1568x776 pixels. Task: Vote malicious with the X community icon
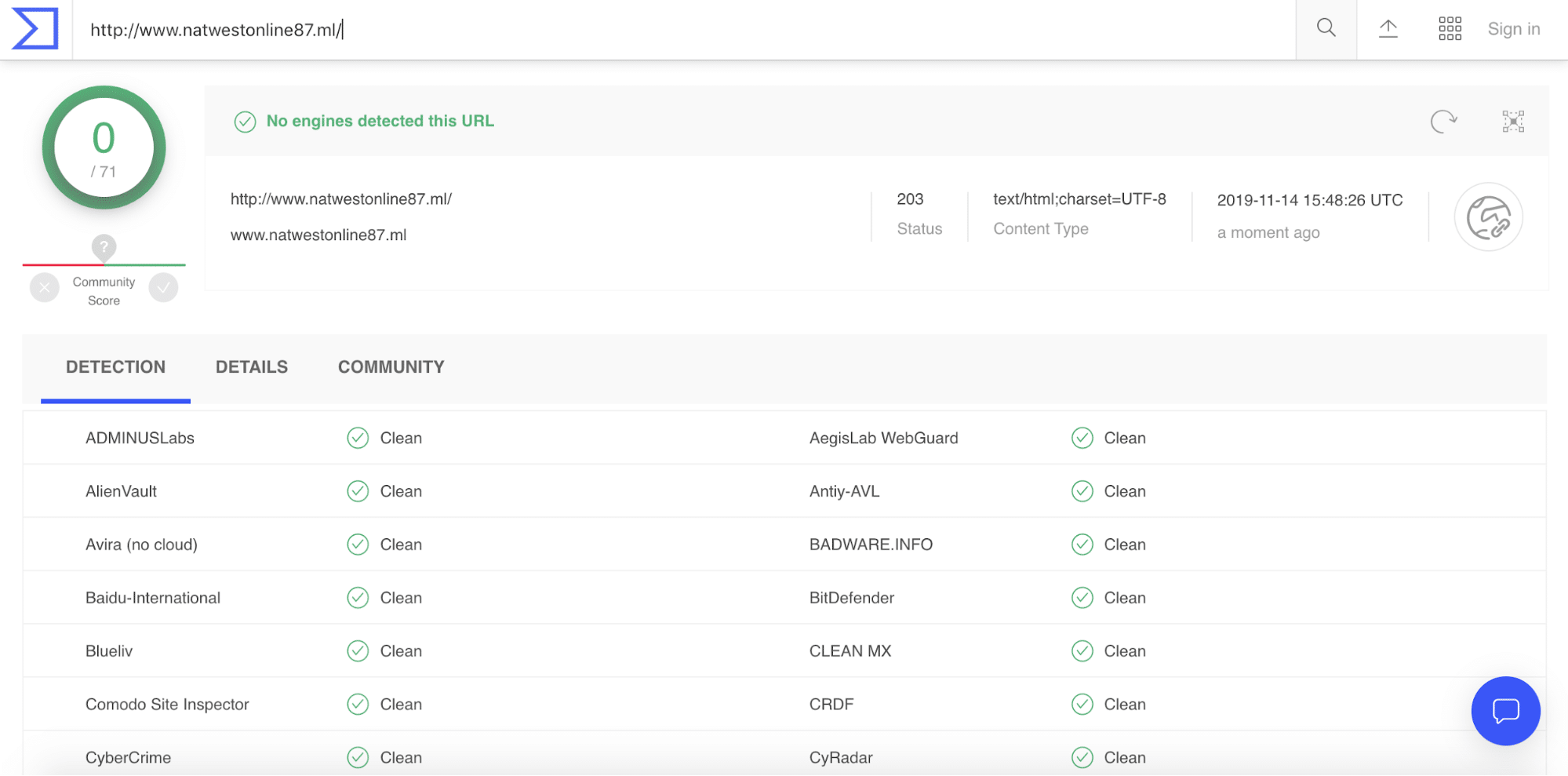coord(45,288)
